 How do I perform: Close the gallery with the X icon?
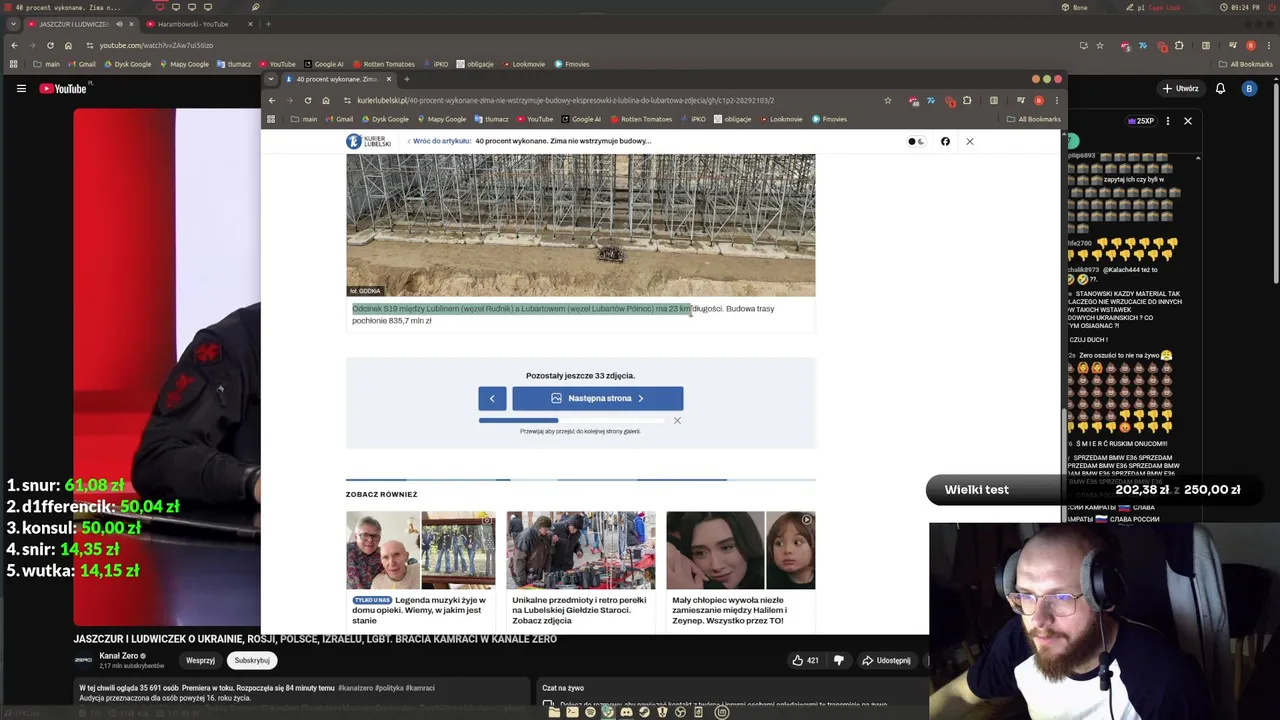coord(969,141)
